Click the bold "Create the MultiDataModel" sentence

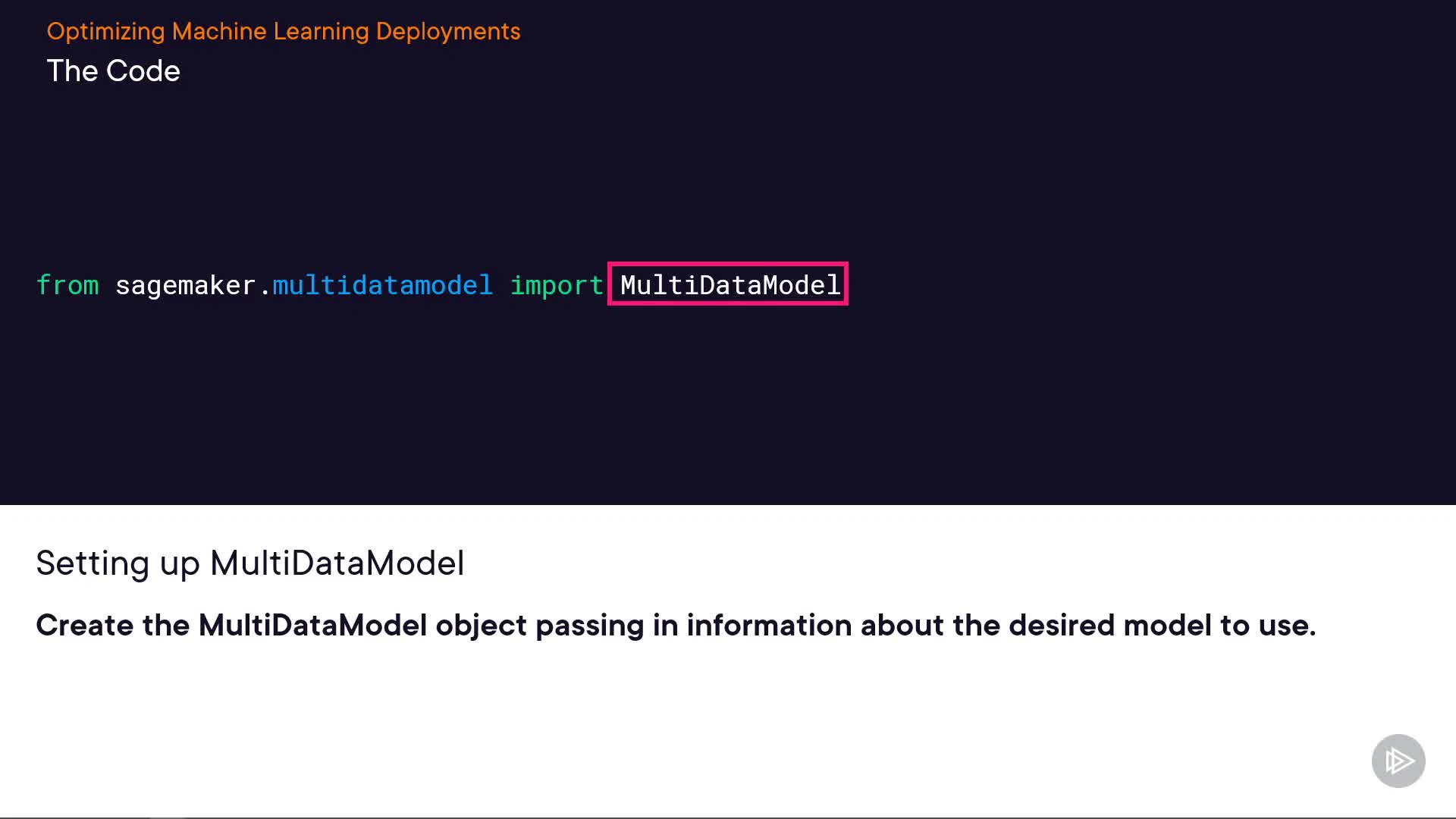pyautogui.click(x=676, y=626)
